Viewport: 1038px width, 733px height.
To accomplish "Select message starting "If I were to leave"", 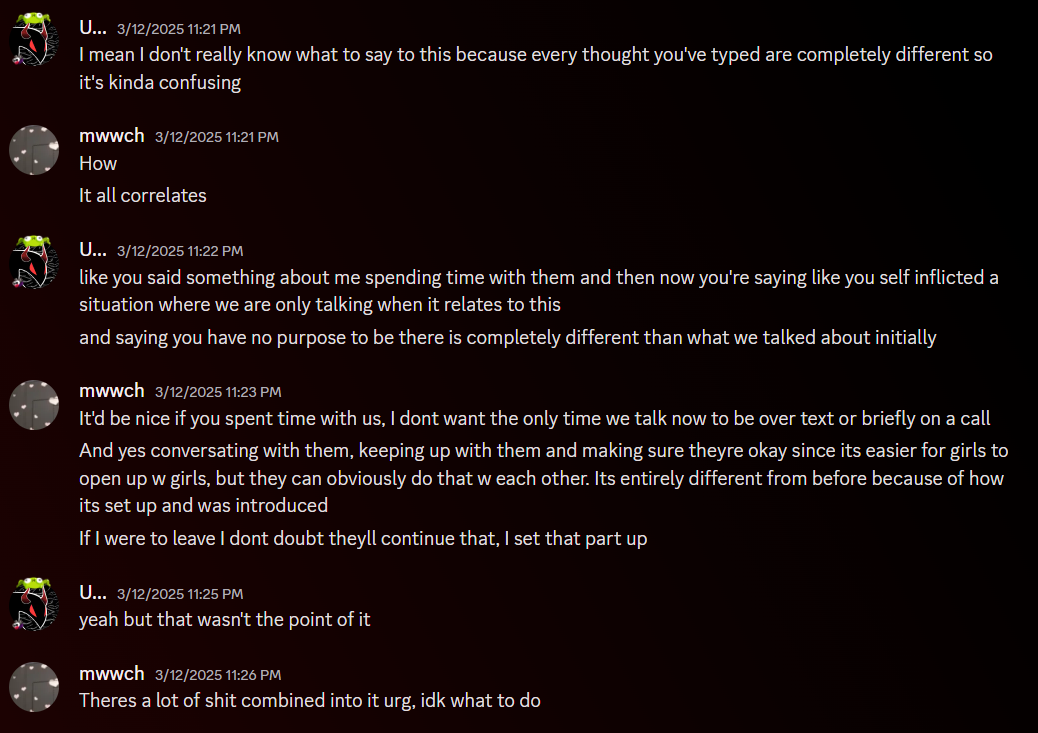I will tap(363, 538).
